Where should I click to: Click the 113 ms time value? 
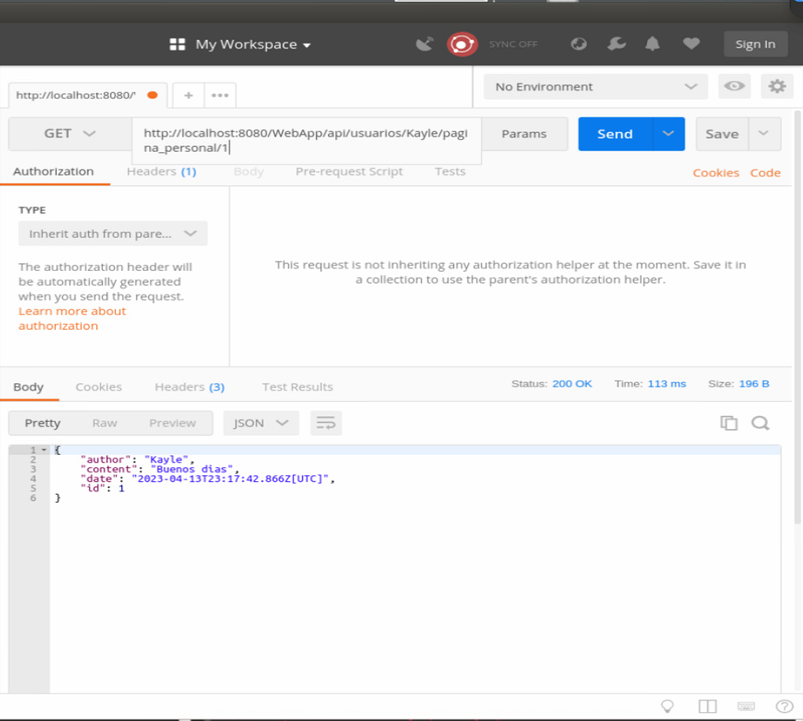pyautogui.click(x=666, y=384)
